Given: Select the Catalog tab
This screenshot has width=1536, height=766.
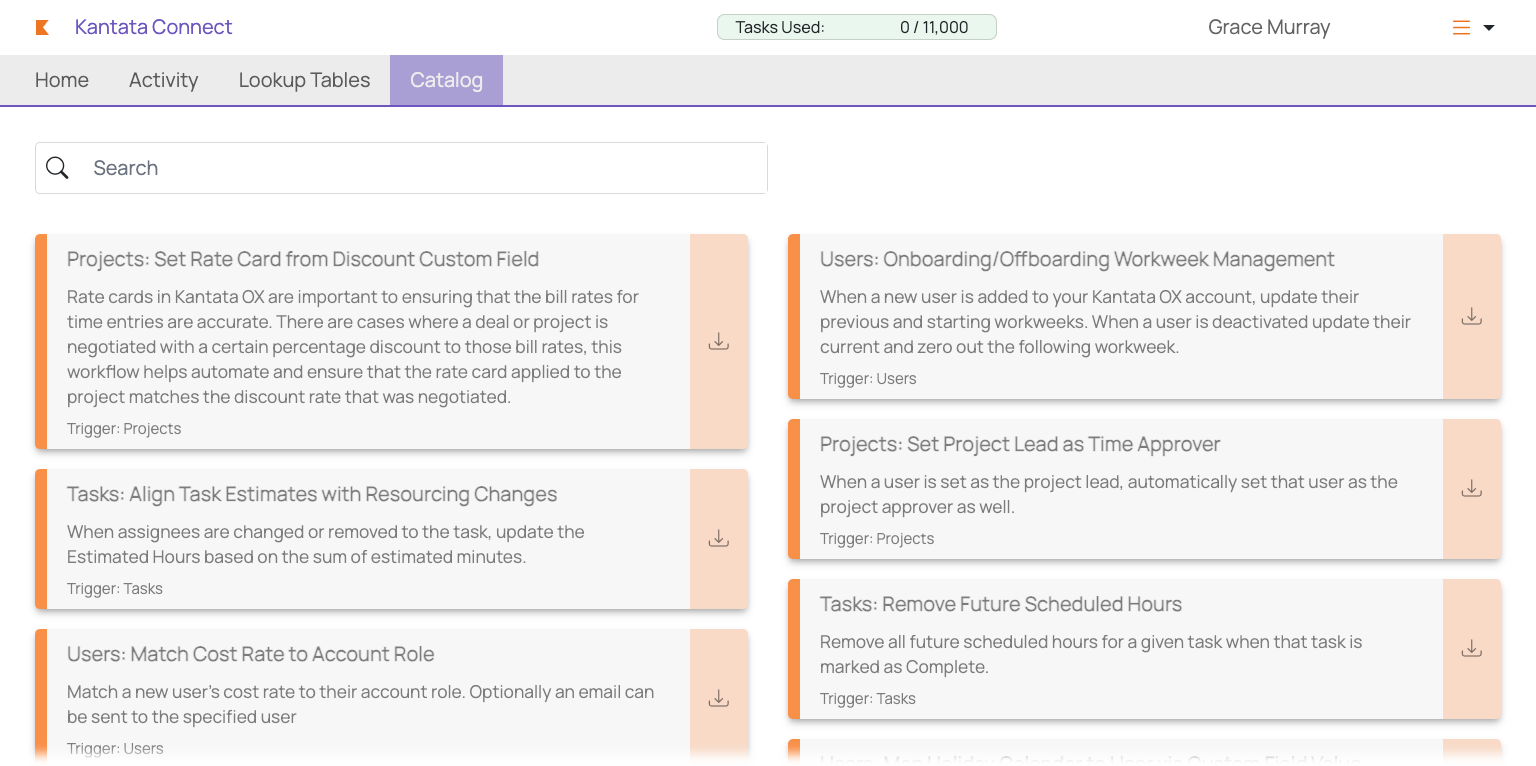Looking at the screenshot, I should (x=446, y=80).
